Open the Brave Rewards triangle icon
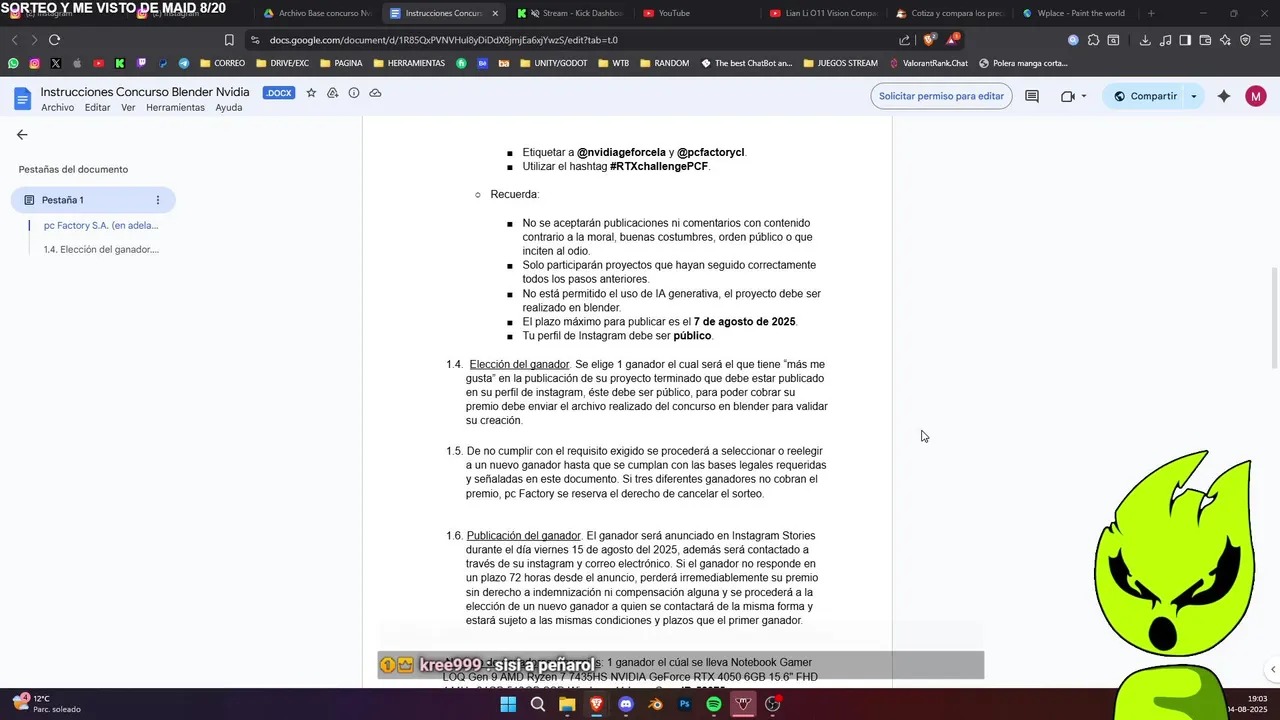This screenshot has width=1280, height=720. [x=952, y=40]
